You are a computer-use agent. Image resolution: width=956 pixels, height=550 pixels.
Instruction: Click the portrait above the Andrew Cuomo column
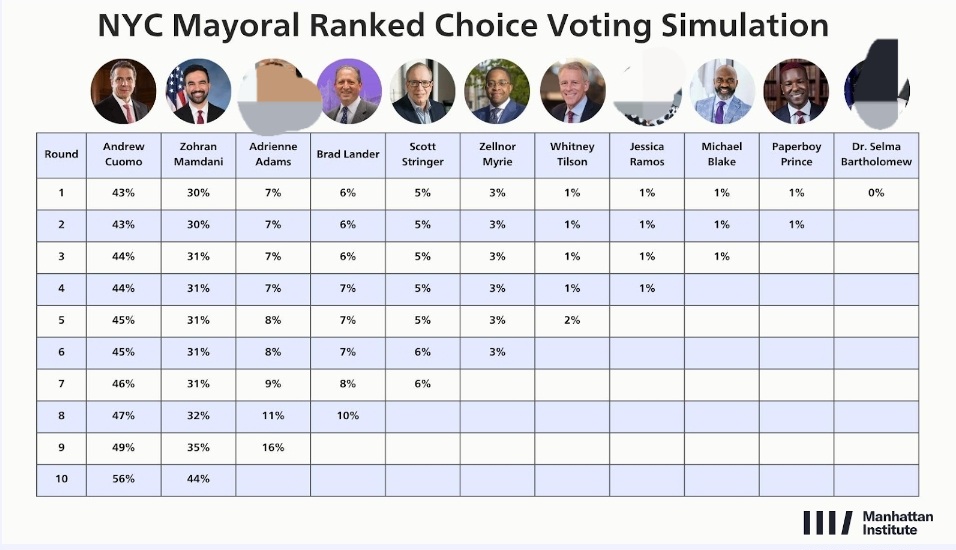coord(123,91)
